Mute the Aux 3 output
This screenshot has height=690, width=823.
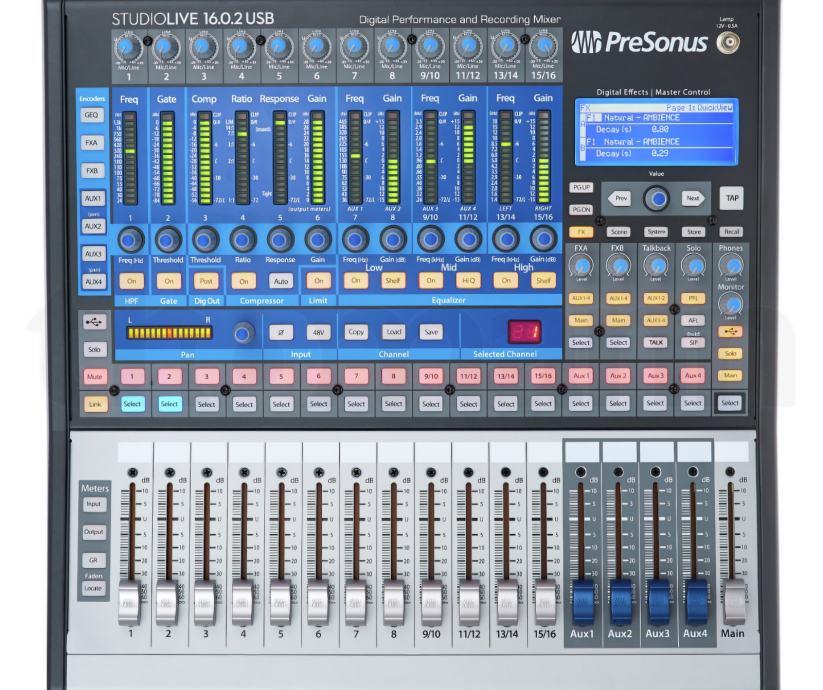click(656, 376)
